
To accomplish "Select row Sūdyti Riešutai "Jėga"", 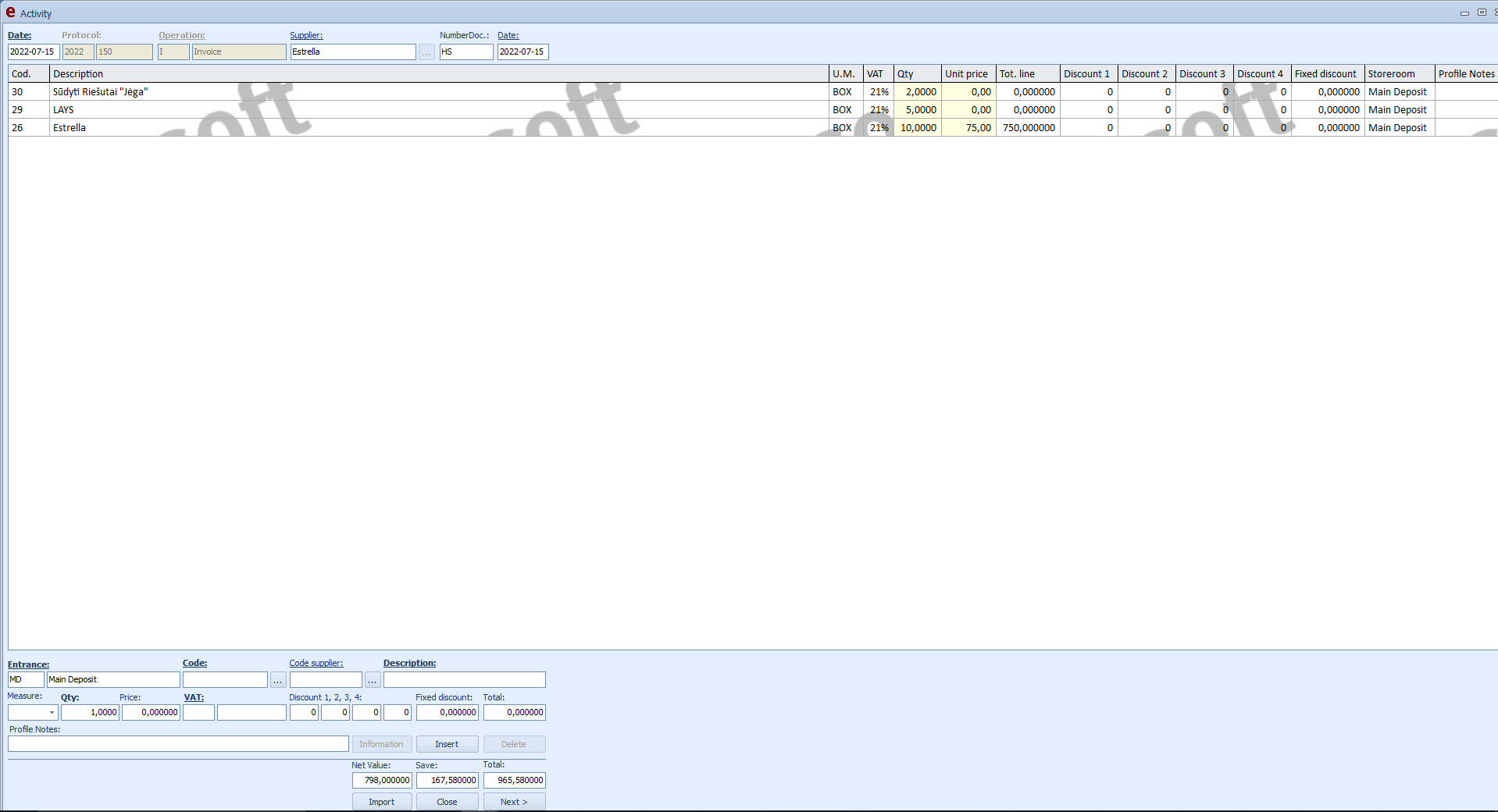I will 753,92.
